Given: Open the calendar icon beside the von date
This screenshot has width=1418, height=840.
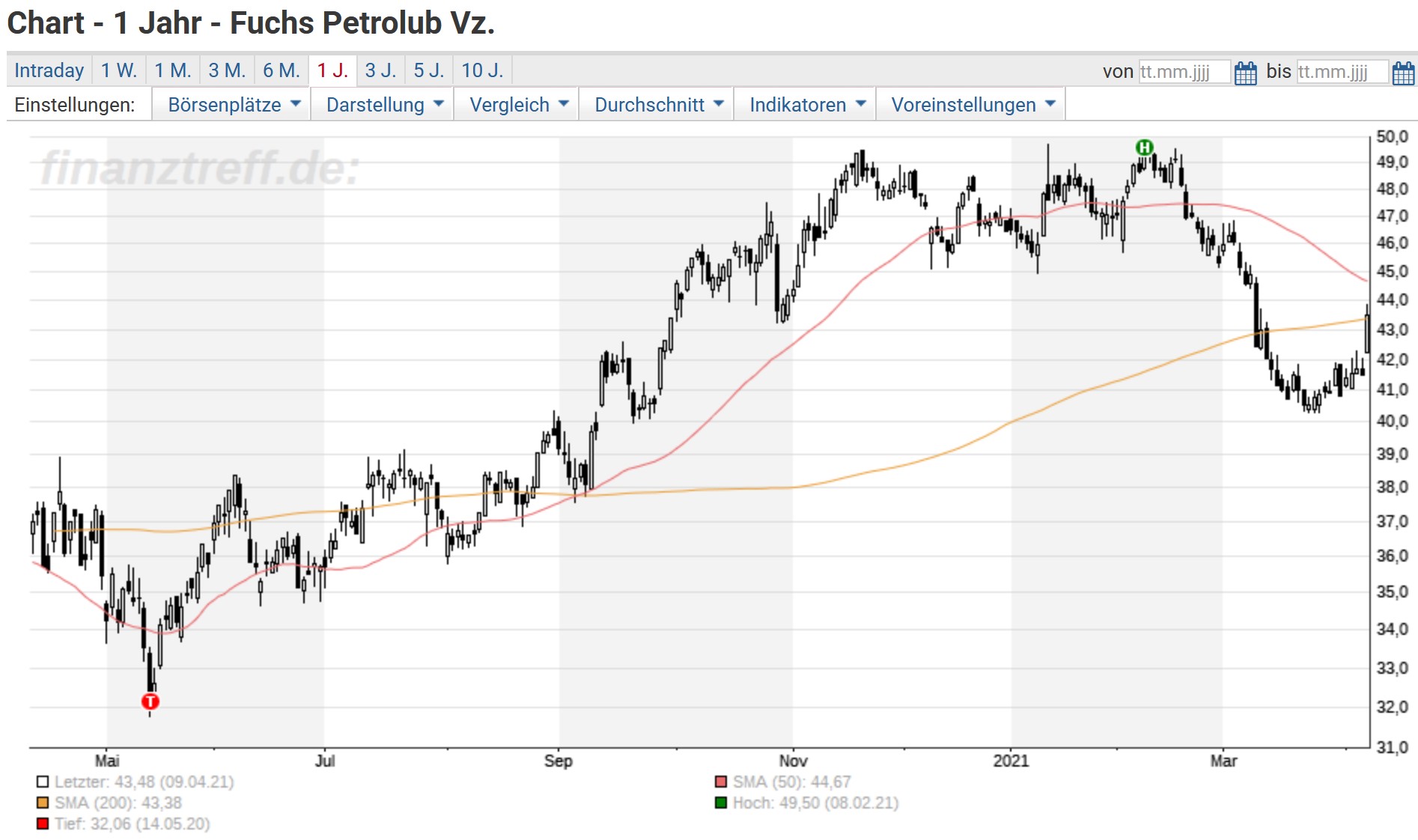Looking at the screenshot, I should click(1246, 73).
